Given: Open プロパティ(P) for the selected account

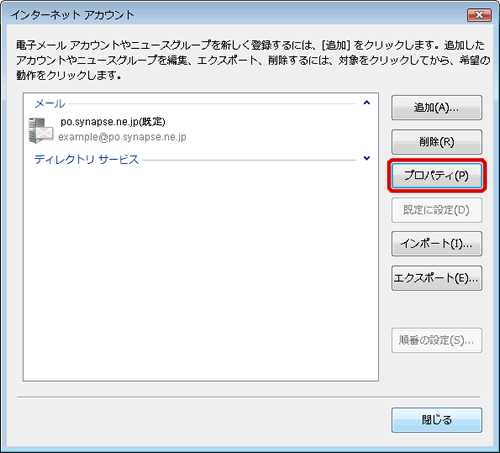Looking at the screenshot, I should [x=437, y=176].
